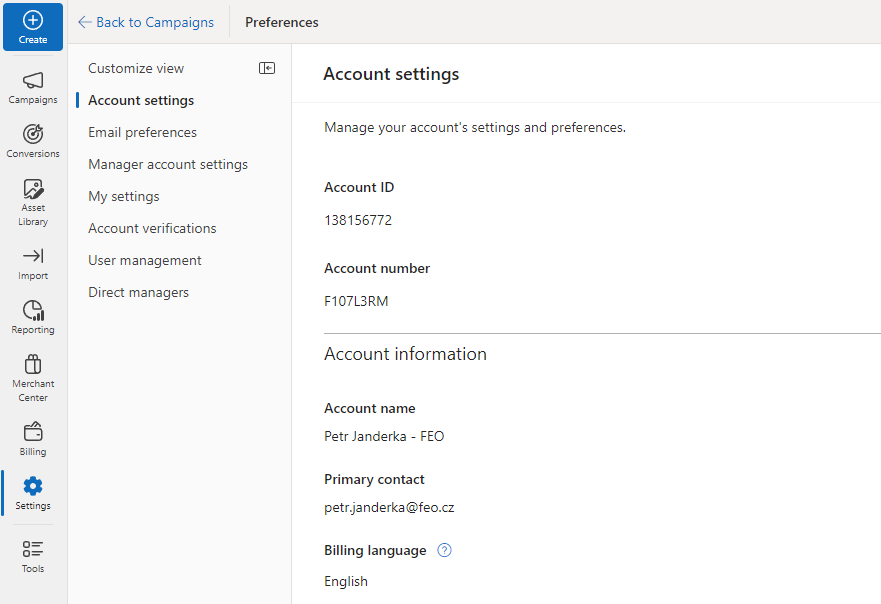Viewport: 881px width, 604px height.
Task: Collapse the preferences side panel
Action: (x=267, y=68)
